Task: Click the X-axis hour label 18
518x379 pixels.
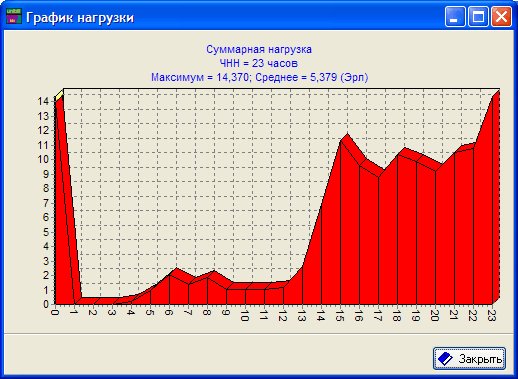Action: (x=397, y=316)
